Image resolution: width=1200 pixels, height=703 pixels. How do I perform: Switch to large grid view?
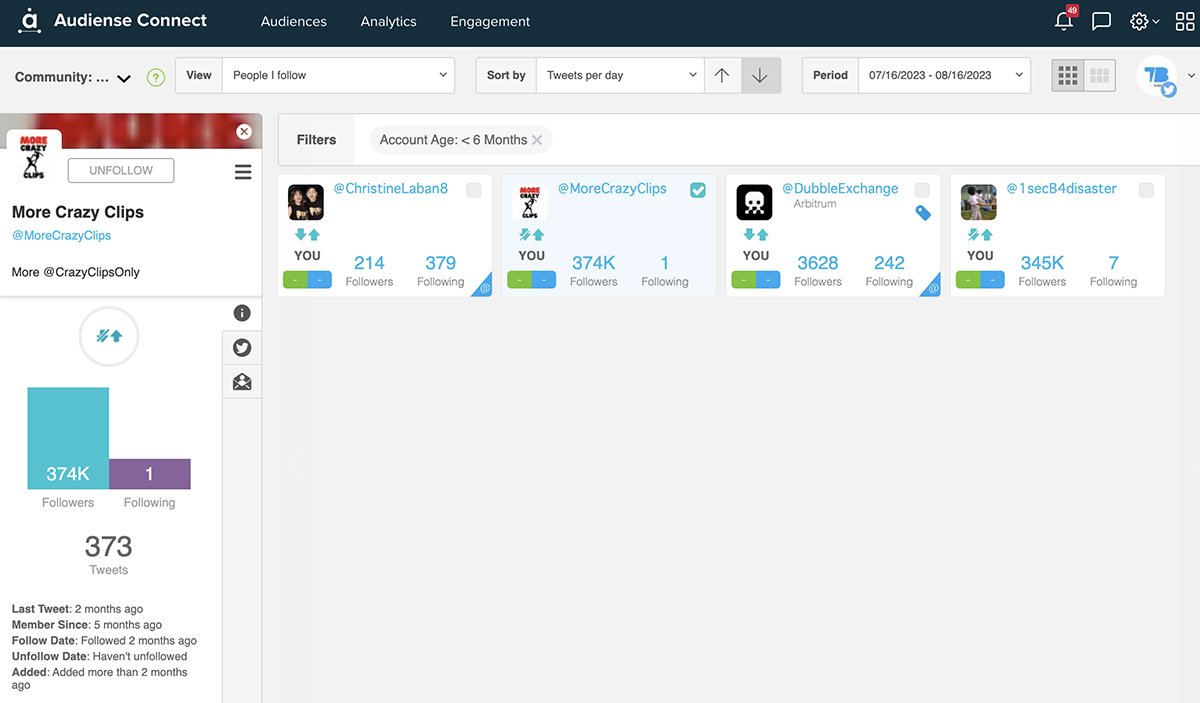click(1100, 75)
